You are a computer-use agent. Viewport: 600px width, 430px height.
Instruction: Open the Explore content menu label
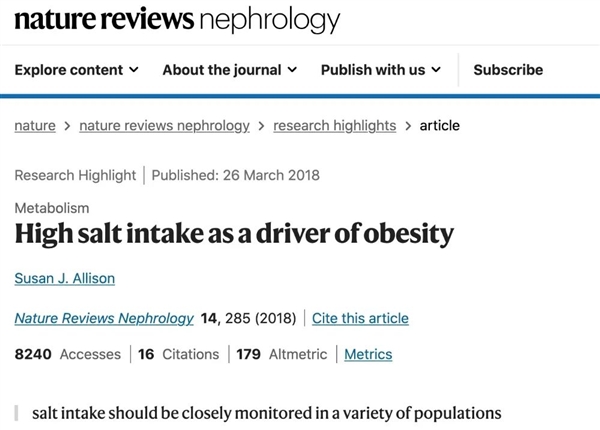pyautogui.click(x=69, y=70)
